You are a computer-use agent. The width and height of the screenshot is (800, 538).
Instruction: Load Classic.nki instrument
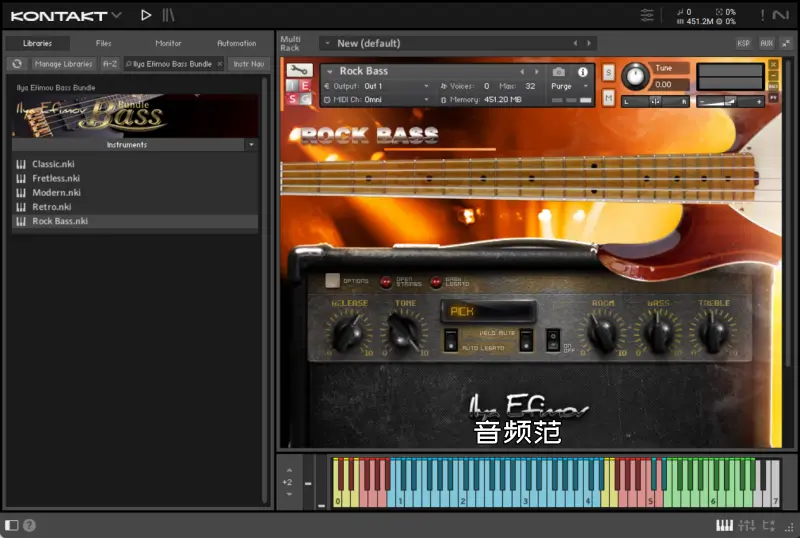[x=135, y=164]
